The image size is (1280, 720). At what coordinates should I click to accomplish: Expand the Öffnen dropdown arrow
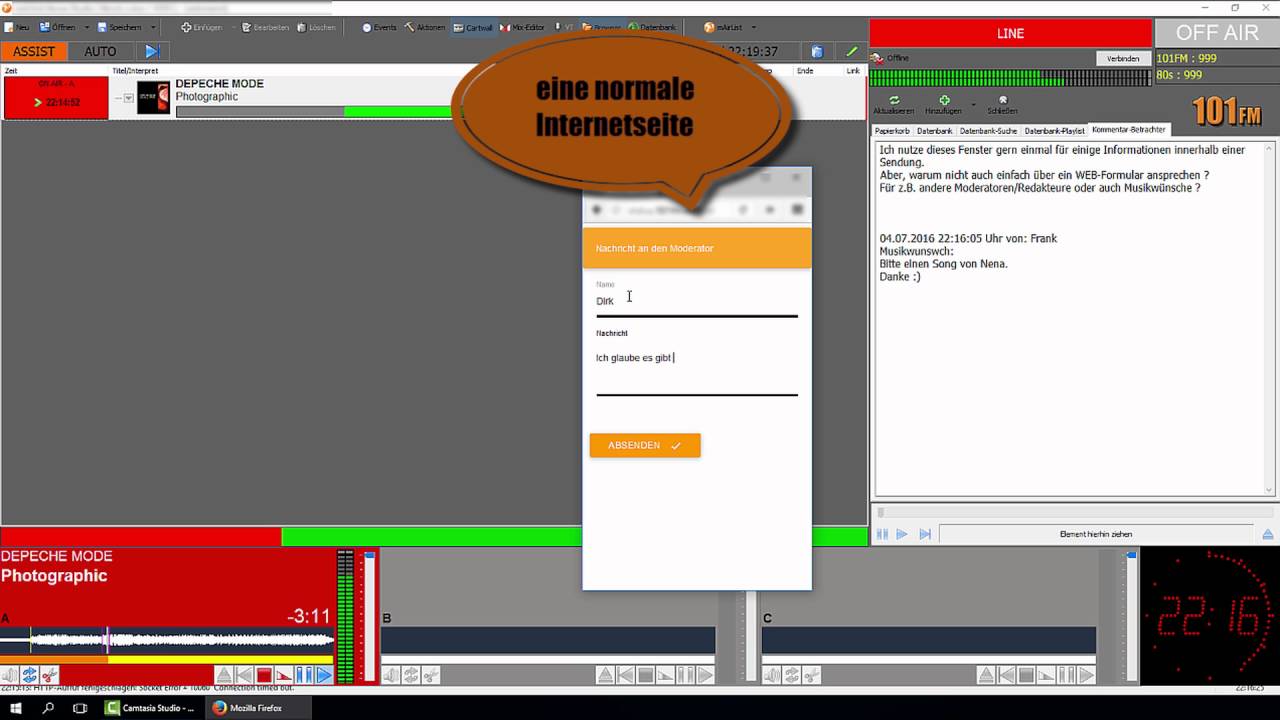pyautogui.click(x=86, y=27)
